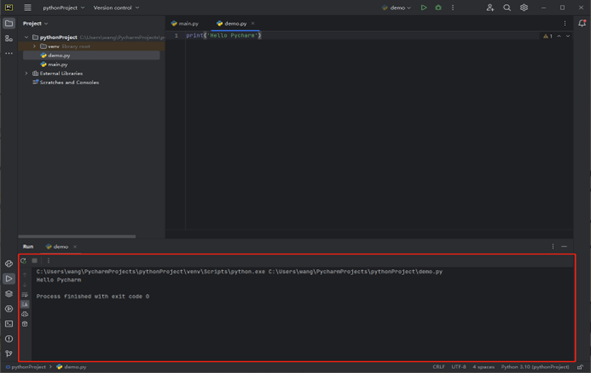
Task: Click the print console output icon
Action: 25,314
